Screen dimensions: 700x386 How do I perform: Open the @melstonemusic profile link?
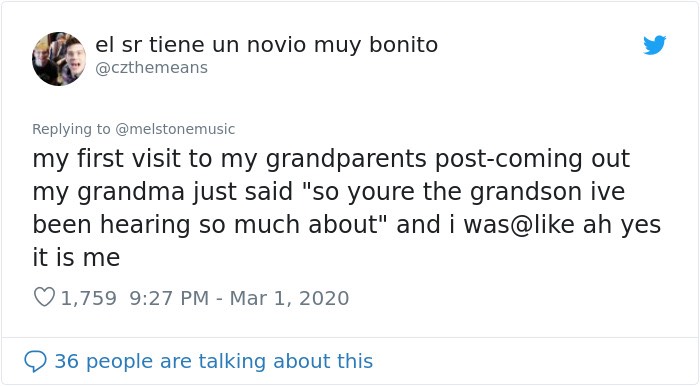pos(175,129)
